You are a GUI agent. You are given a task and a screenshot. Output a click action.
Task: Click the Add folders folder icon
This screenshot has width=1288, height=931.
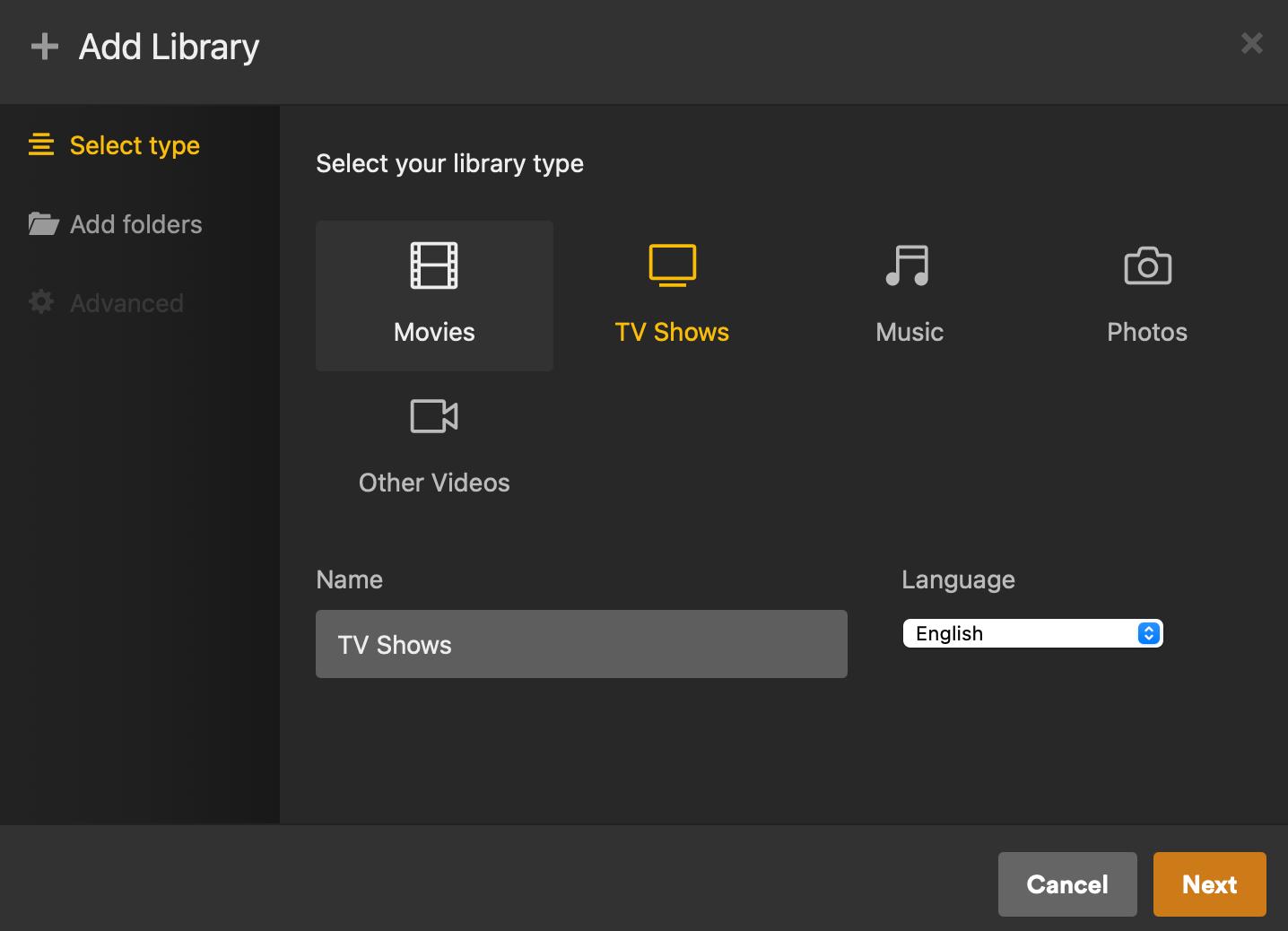pos(43,223)
